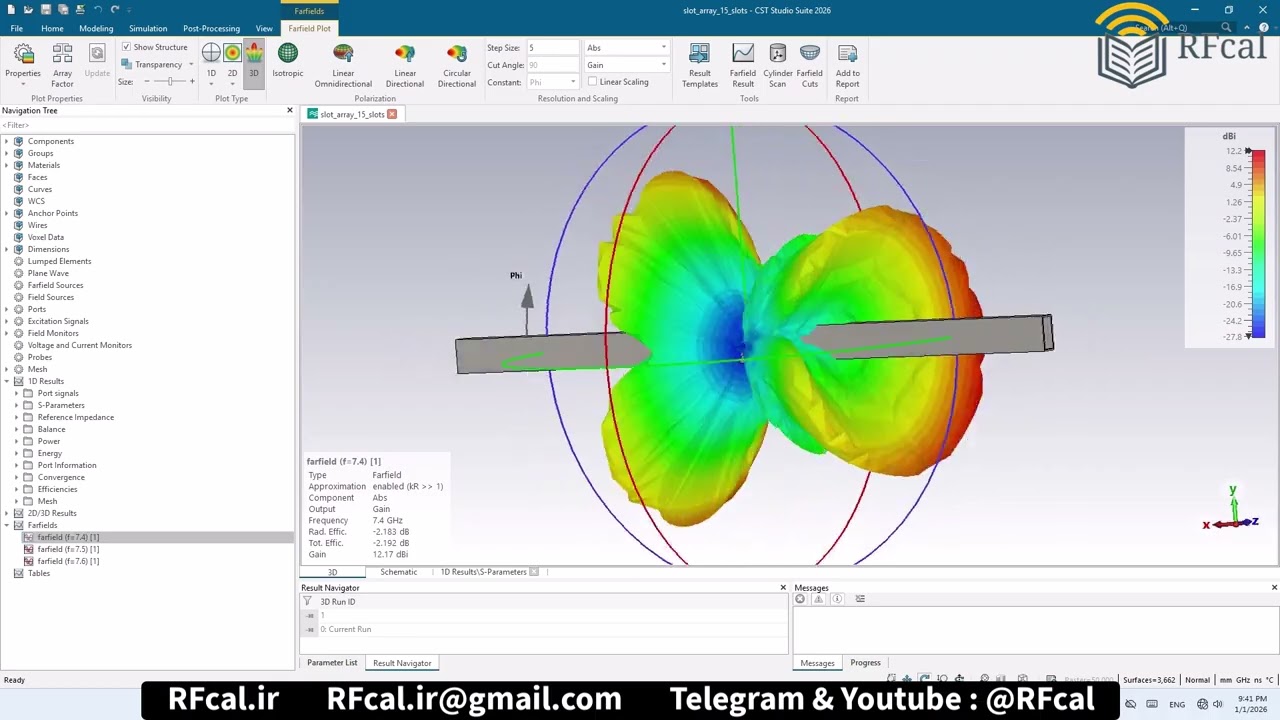Open the 1D Results\S-Parameters tab
The width and height of the screenshot is (1280, 720).
click(x=483, y=572)
